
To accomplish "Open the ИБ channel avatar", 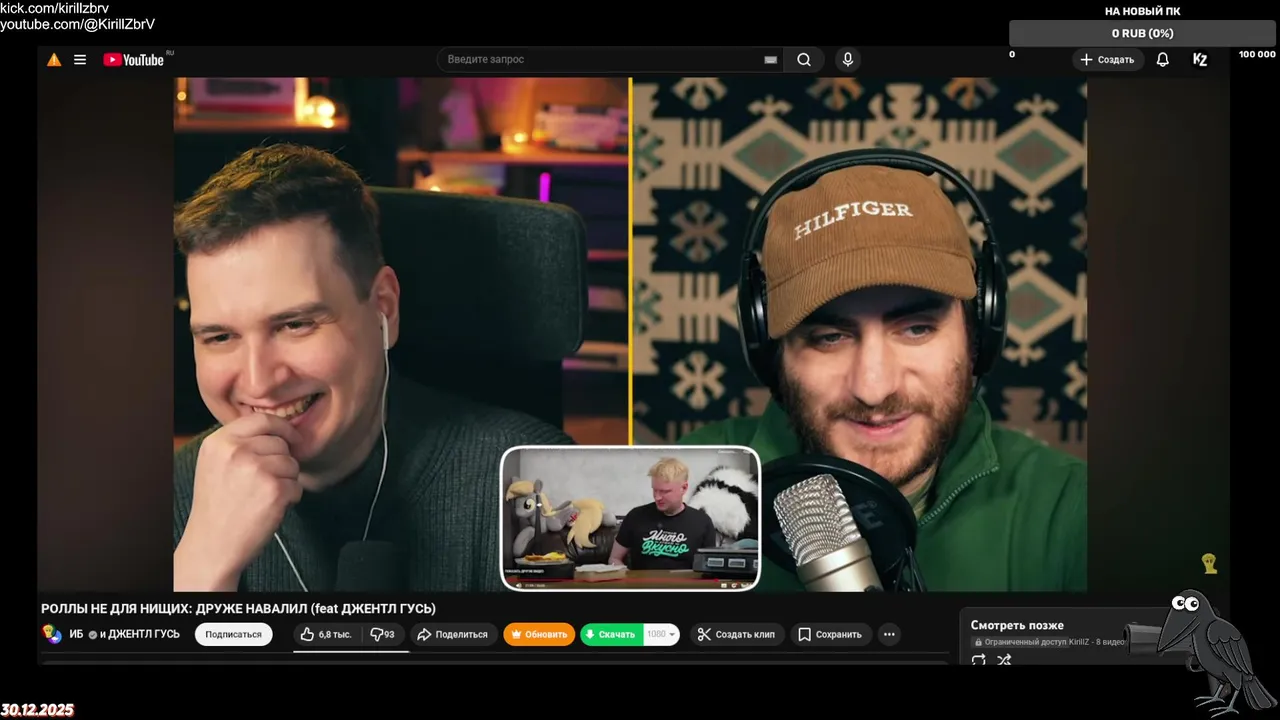I will 52,634.
